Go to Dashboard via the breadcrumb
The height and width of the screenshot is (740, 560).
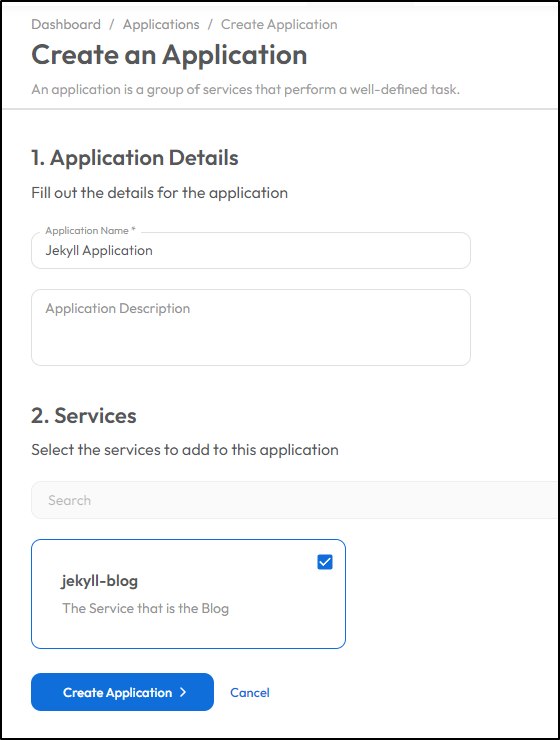(66, 25)
